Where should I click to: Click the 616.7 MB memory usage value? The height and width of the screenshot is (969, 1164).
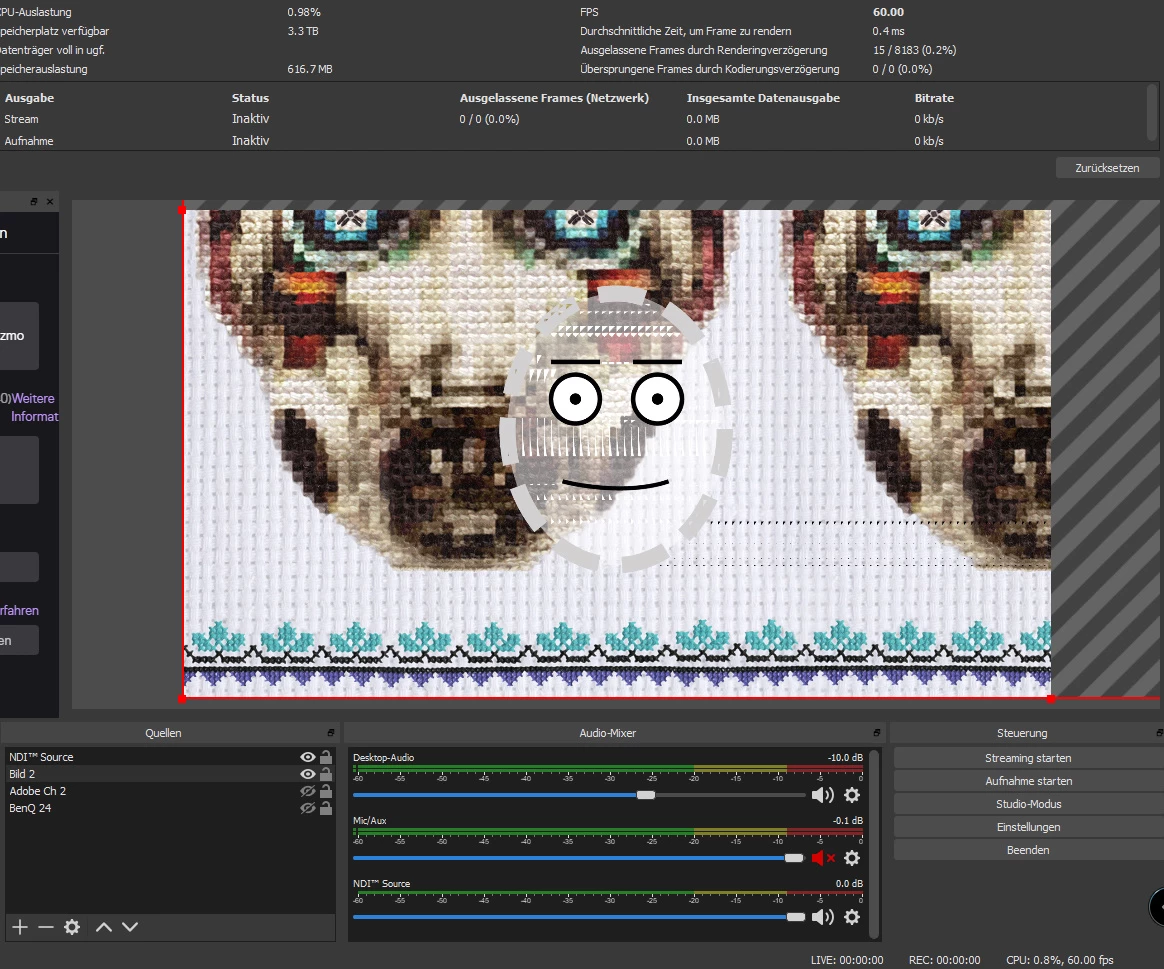pyautogui.click(x=310, y=69)
